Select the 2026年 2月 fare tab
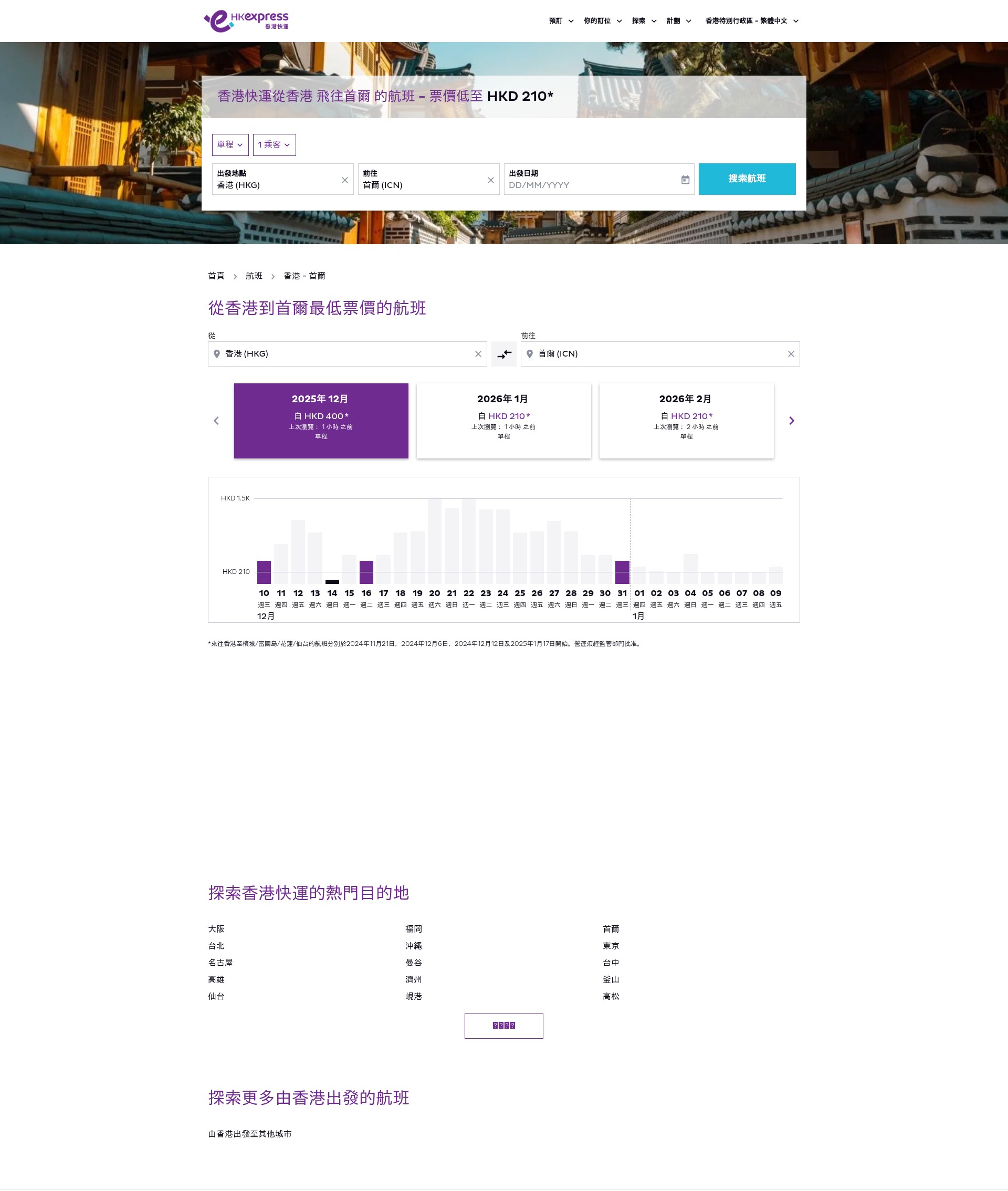The width and height of the screenshot is (1008, 1191). (x=686, y=421)
